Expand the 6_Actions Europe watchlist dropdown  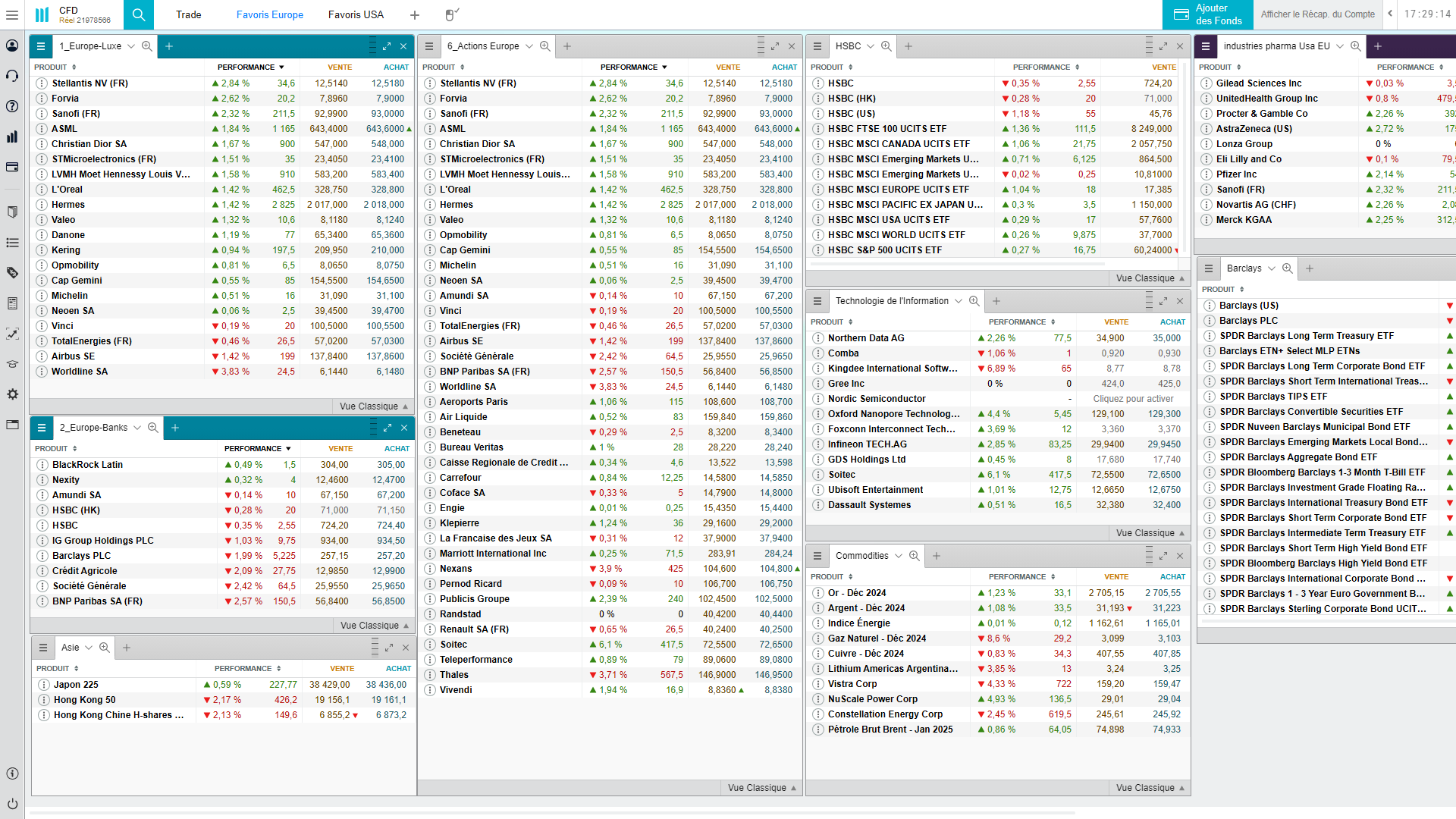(529, 46)
